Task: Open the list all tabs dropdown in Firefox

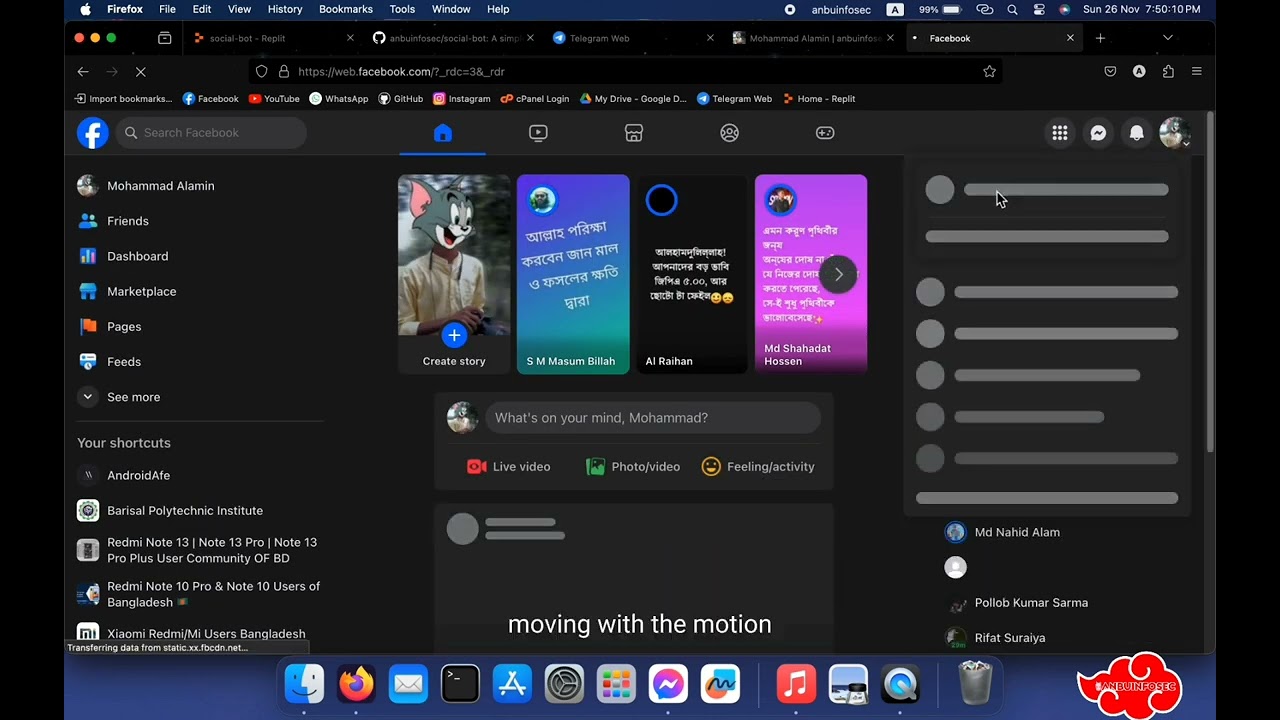Action: [x=1167, y=38]
